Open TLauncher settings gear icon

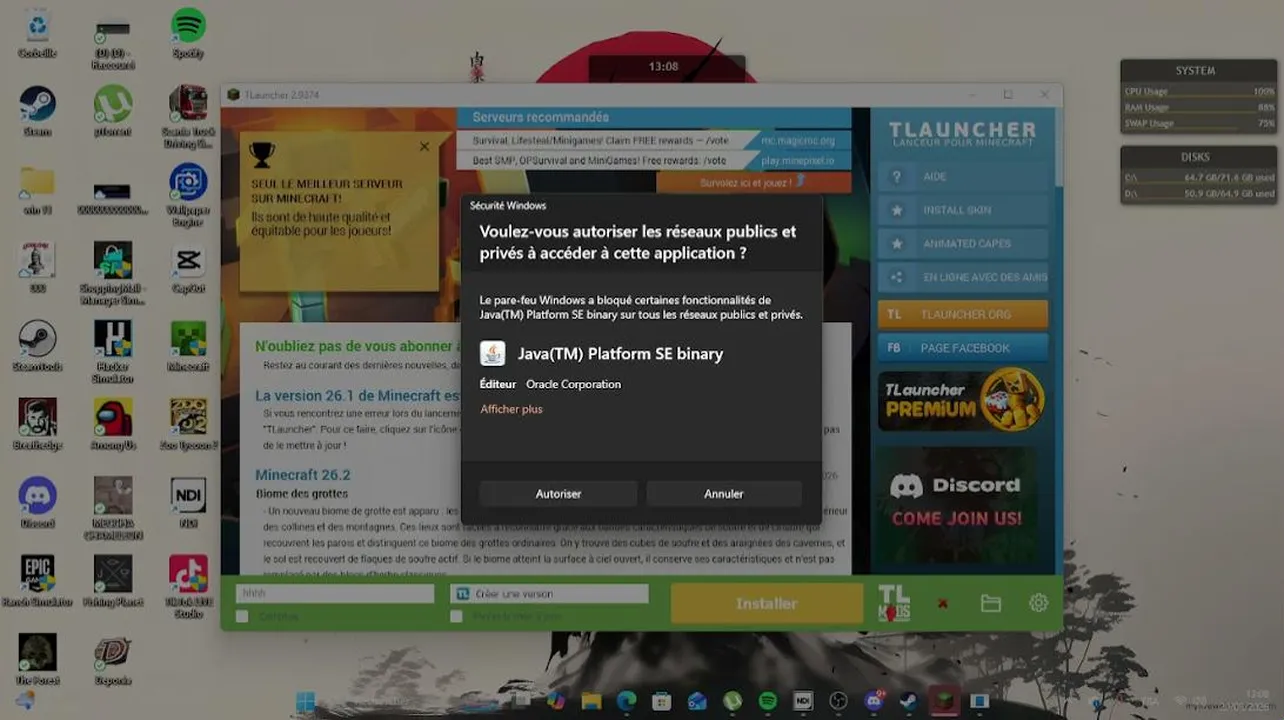point(1038,603)
